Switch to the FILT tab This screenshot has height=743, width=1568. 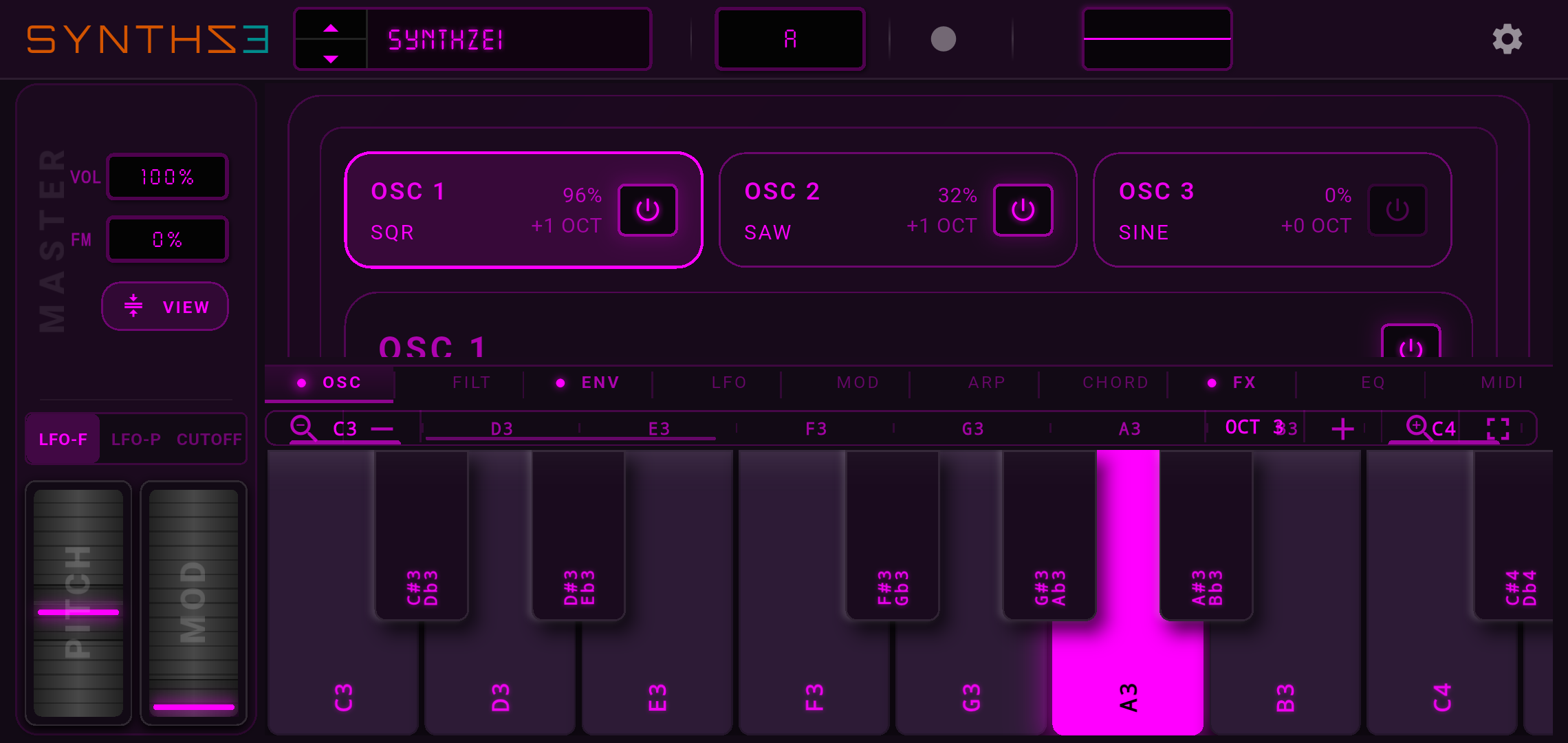pyautogui.click(x=471, y=383)
